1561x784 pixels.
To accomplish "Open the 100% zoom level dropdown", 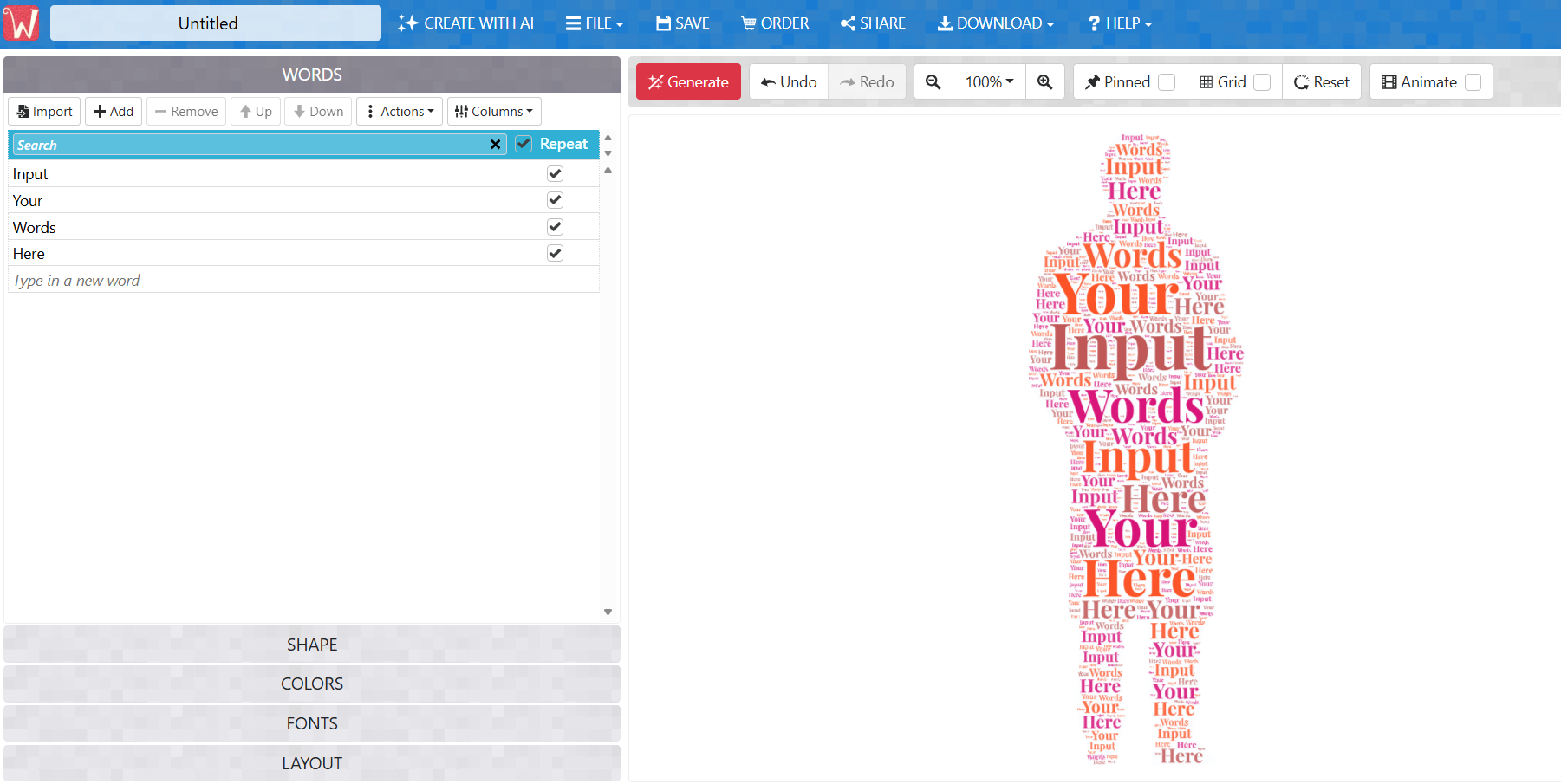I will [989, 81].
